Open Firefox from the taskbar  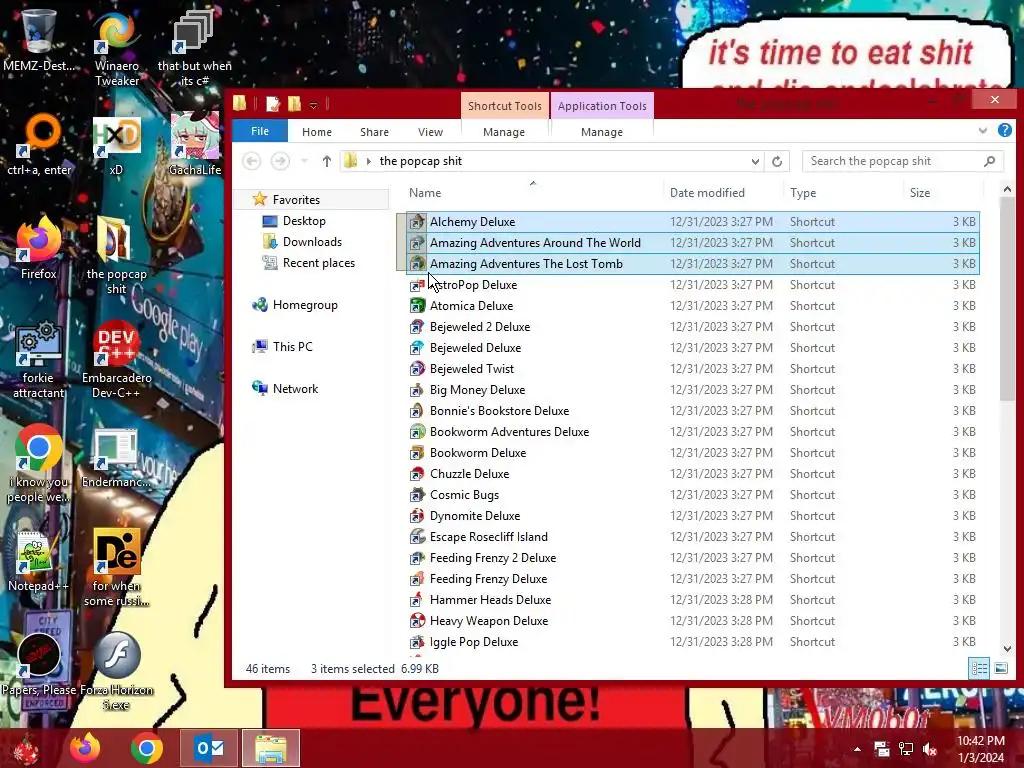click(85, 748)
